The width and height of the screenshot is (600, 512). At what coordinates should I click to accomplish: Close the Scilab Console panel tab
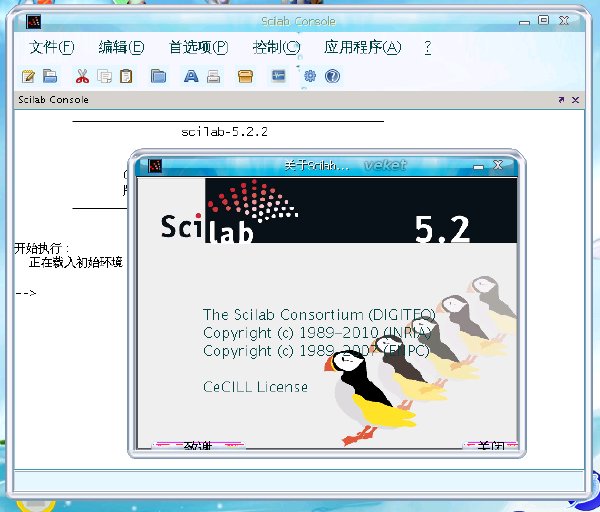(x=575, y=100)
